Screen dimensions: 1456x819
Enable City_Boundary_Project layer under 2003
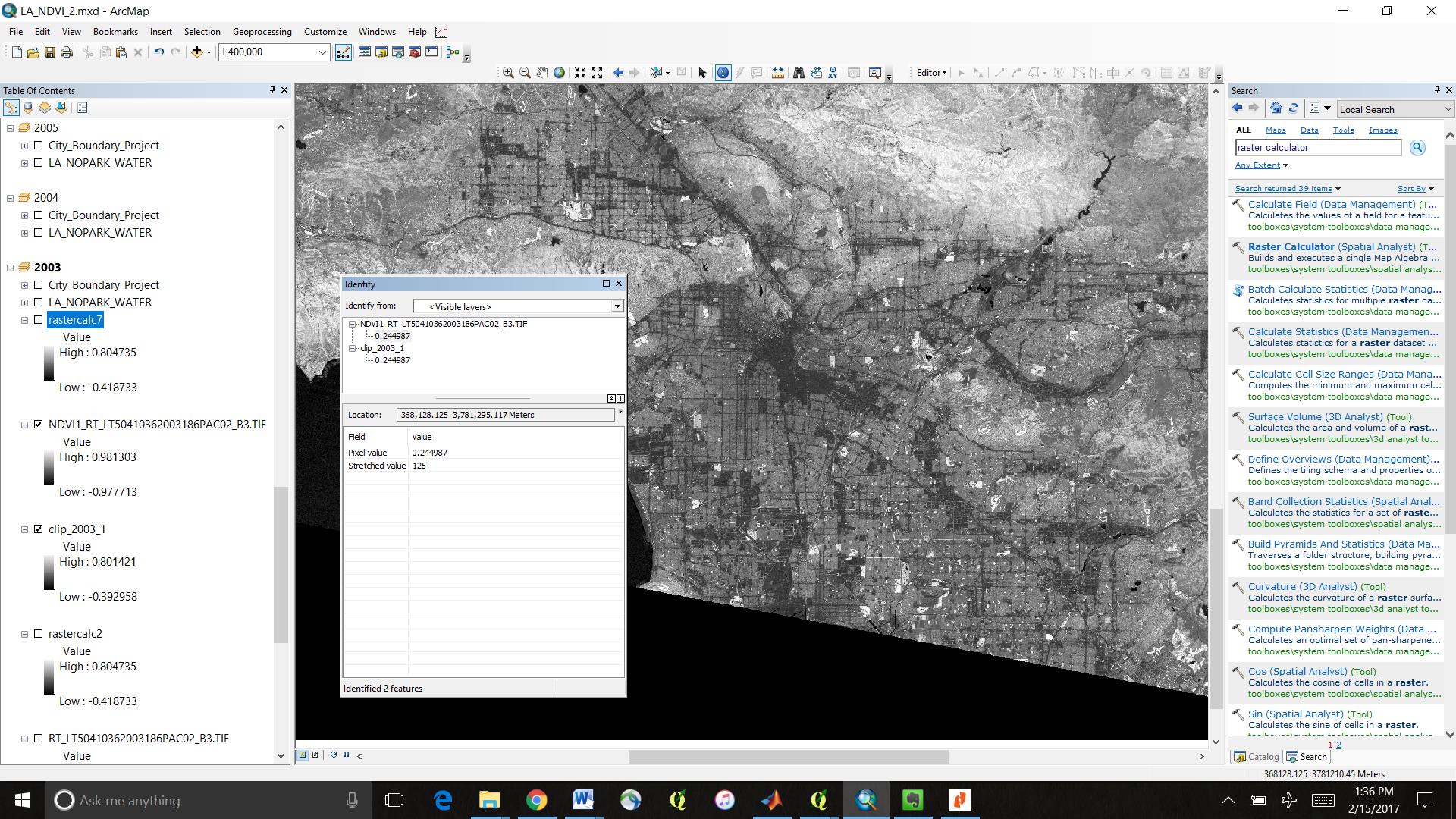[38, 285]
